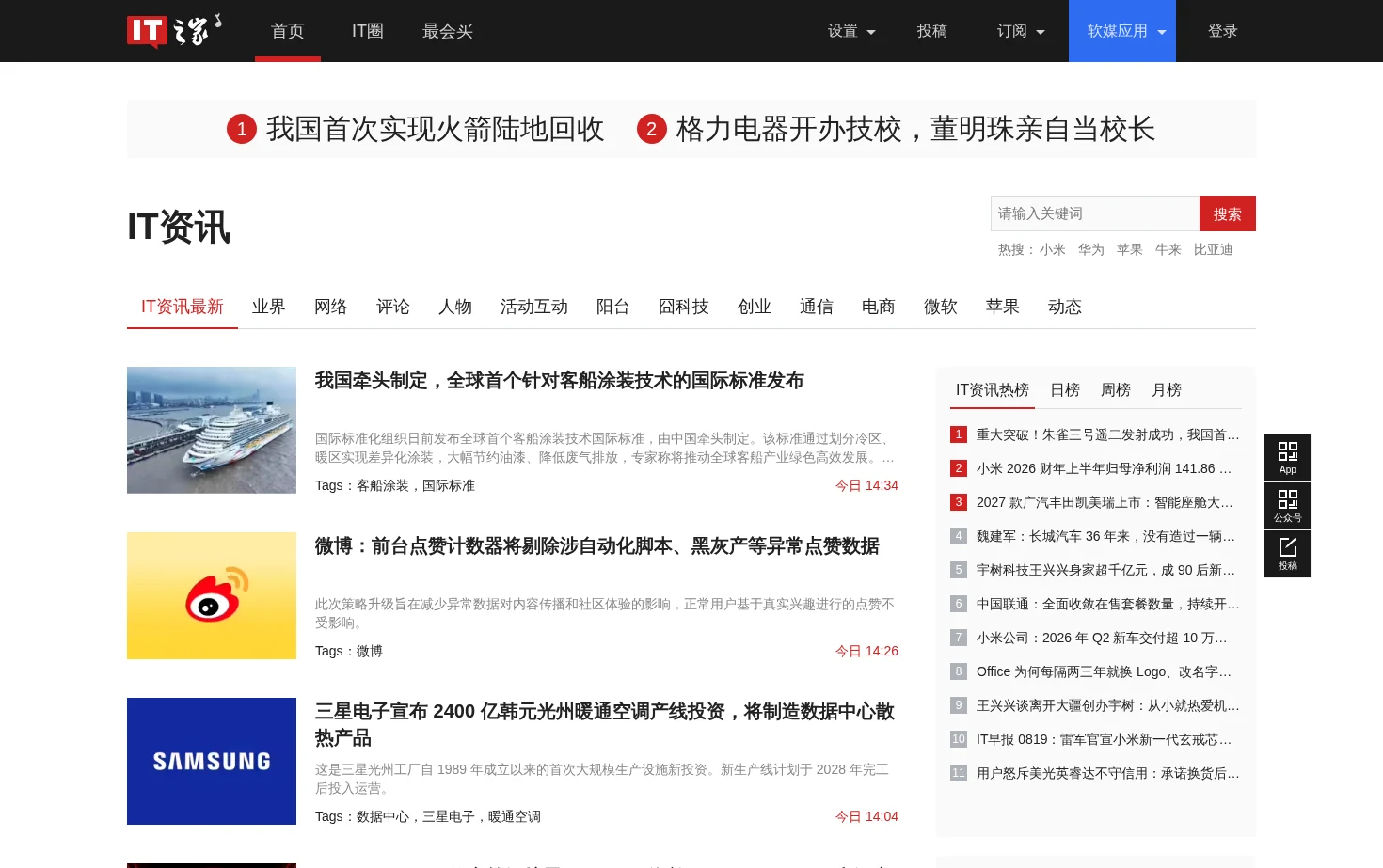Screen dimensions: 1383x868
Task: Search hot keyword 华为
Action: pyautogui.click(x=1091, y=249)
